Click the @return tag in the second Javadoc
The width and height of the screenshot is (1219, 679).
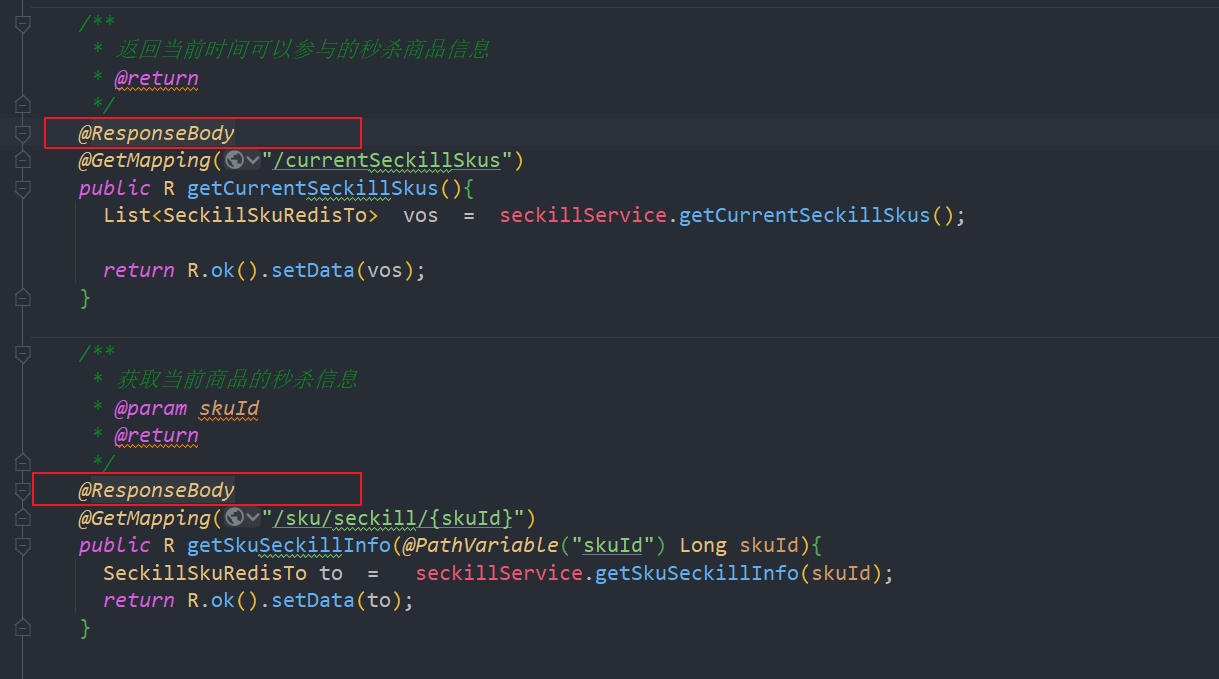(156, 436)
